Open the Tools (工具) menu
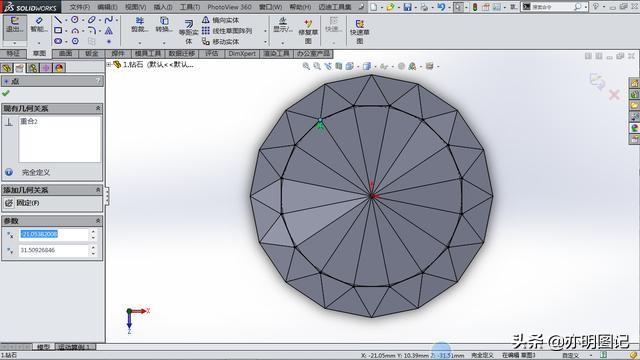Viewport: 640px width, 360px height. pos(190,7)
